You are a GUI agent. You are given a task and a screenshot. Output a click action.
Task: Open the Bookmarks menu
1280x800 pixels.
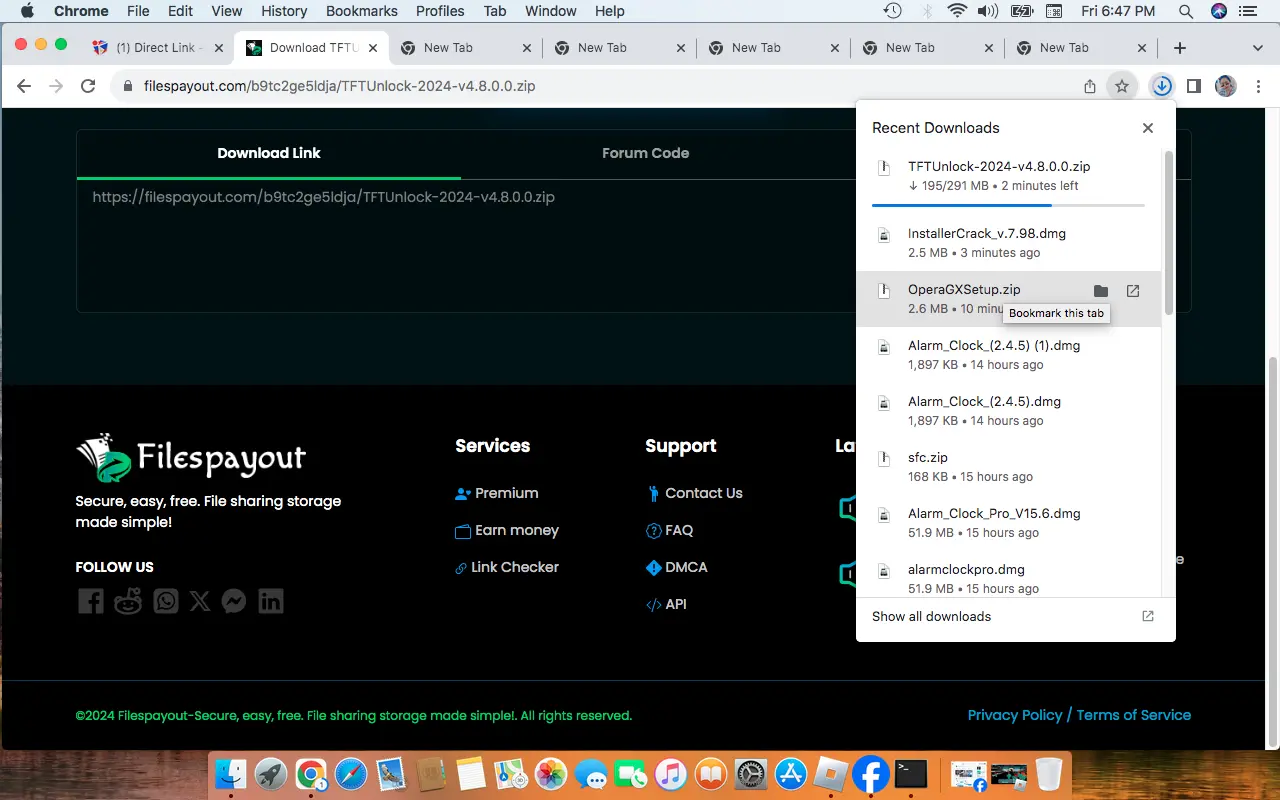362,11
